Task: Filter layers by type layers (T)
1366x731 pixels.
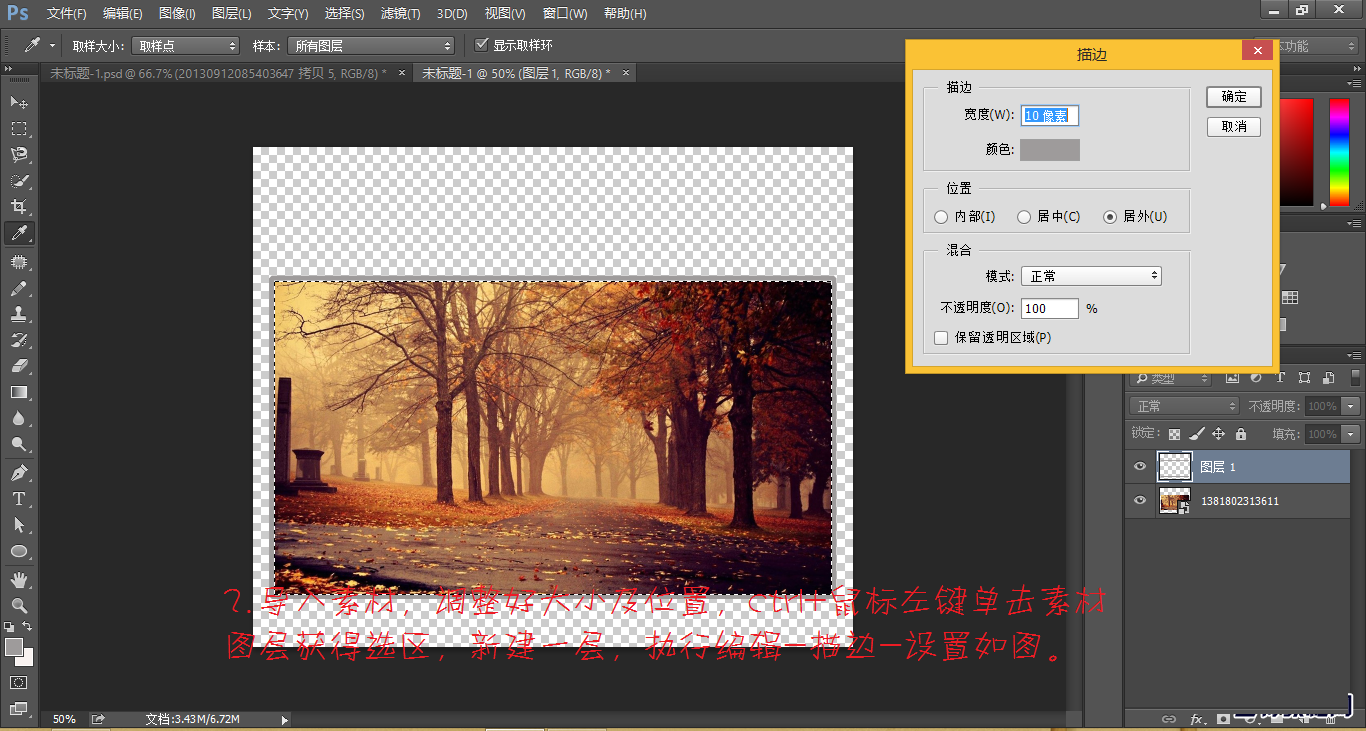Action: click(1280, 378)
